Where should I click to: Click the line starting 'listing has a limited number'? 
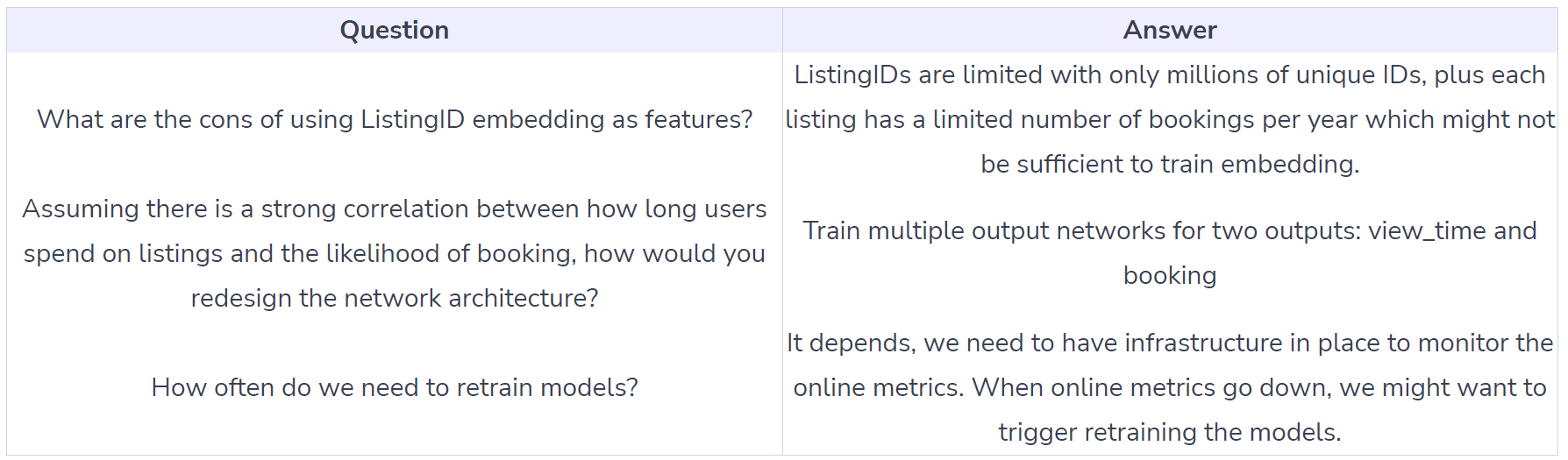tap(1170, 119)
